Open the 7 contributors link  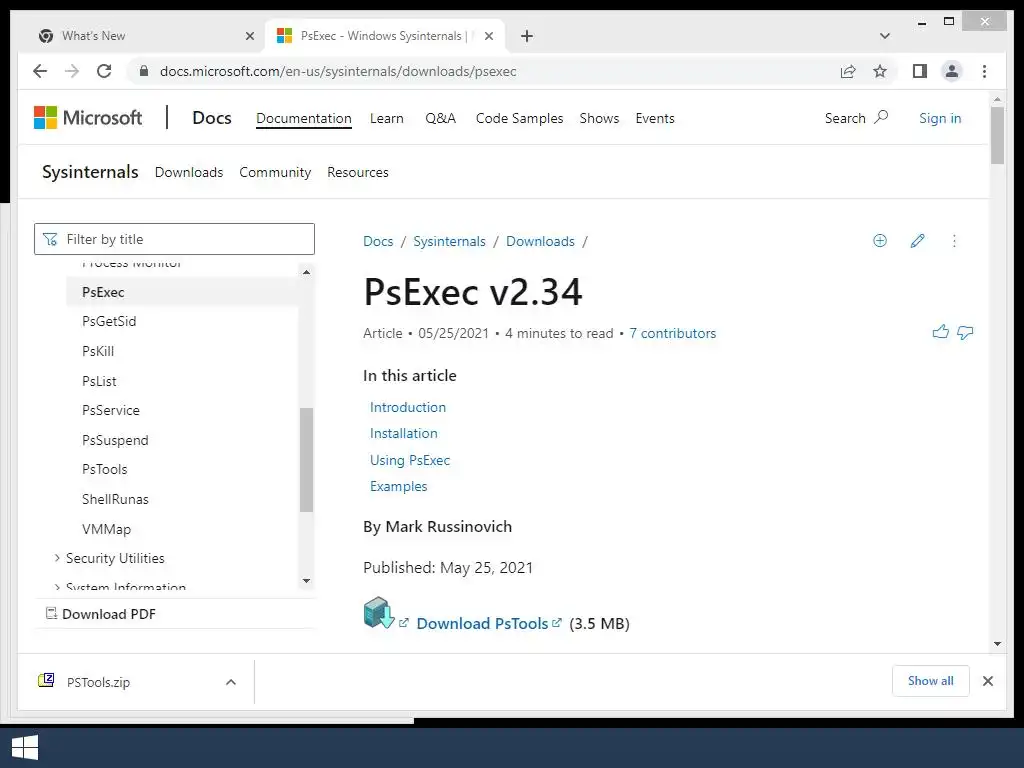tap(673, 333)
